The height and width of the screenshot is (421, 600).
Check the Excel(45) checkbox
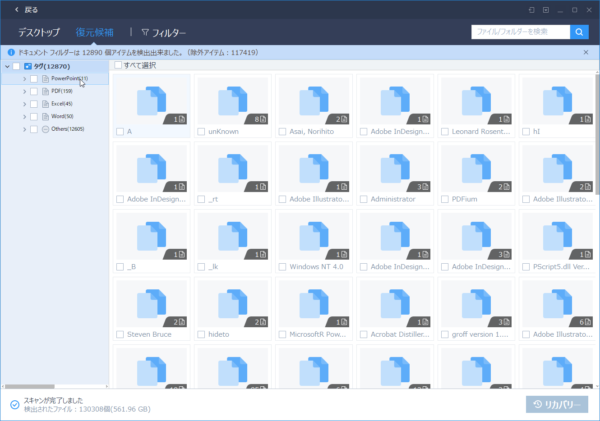click(x=34, y=104)
